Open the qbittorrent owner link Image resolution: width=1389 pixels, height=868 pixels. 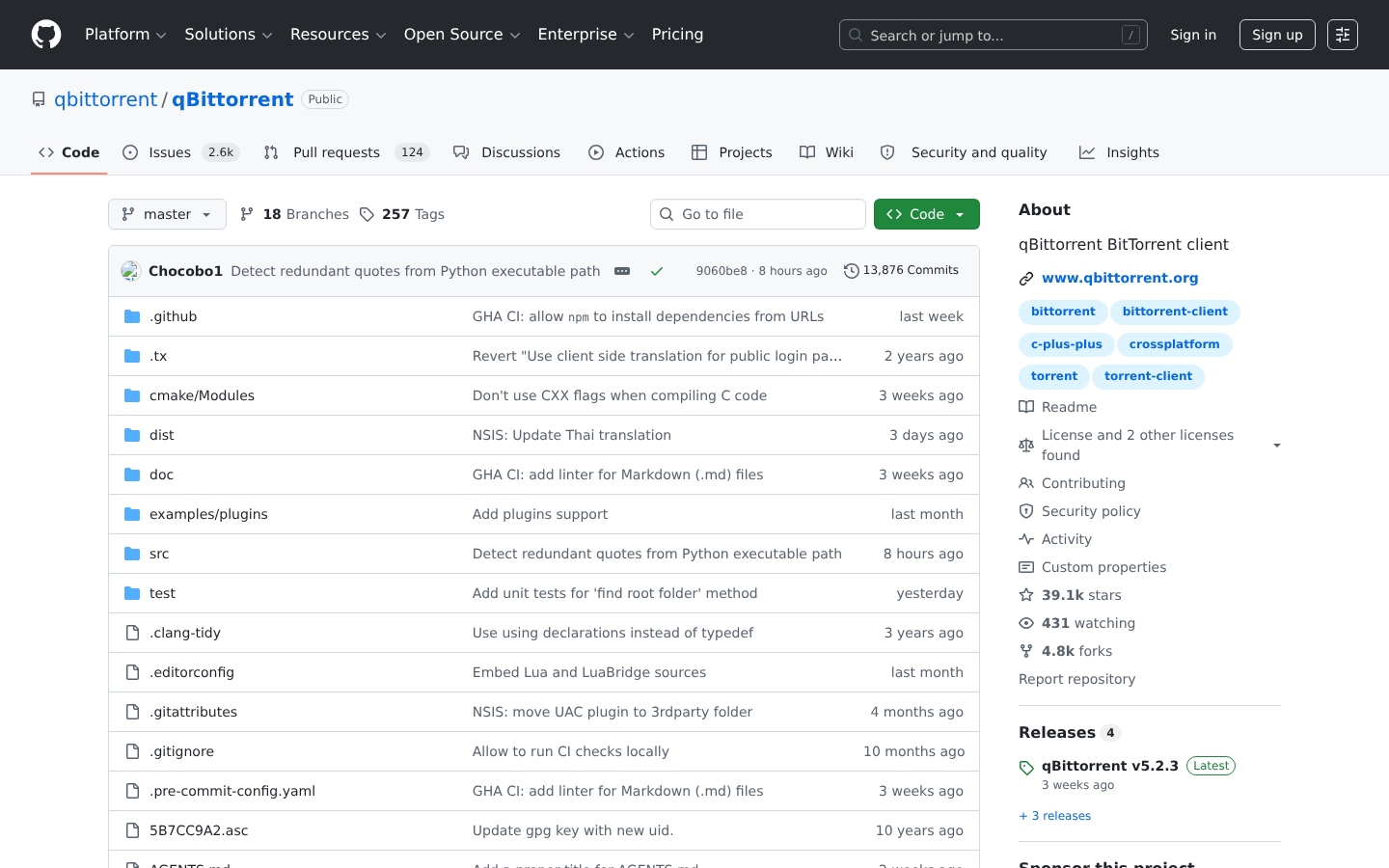pyautogui.click(x=105, y=99)
